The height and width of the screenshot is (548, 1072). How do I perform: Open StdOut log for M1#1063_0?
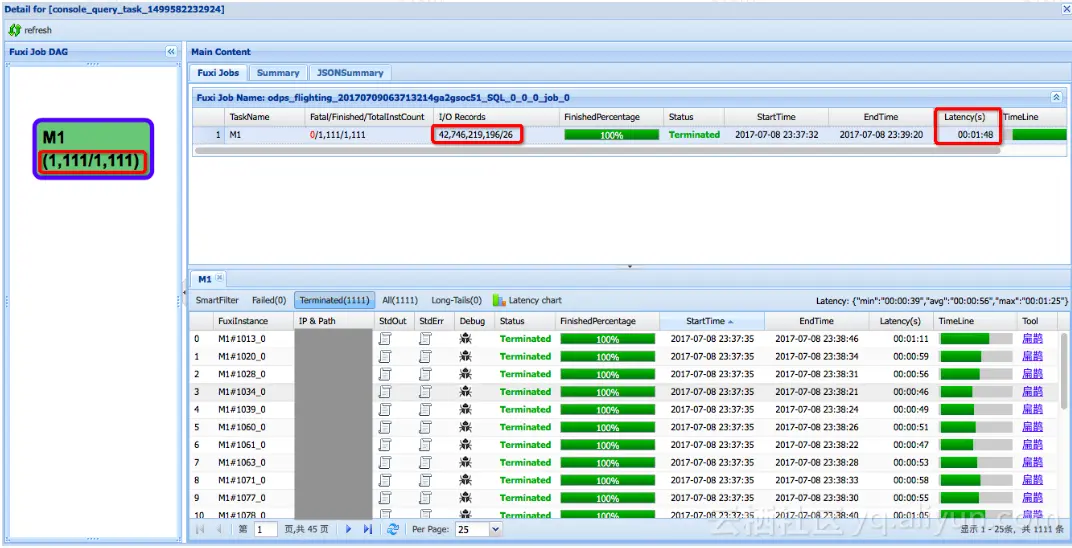(385, 463)
